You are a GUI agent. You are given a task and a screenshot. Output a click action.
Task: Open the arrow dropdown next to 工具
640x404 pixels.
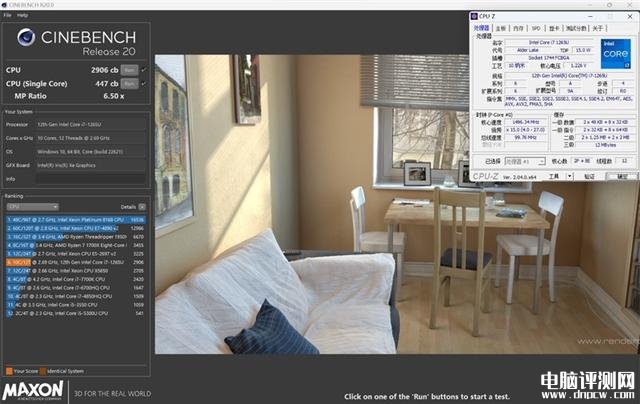570,176
